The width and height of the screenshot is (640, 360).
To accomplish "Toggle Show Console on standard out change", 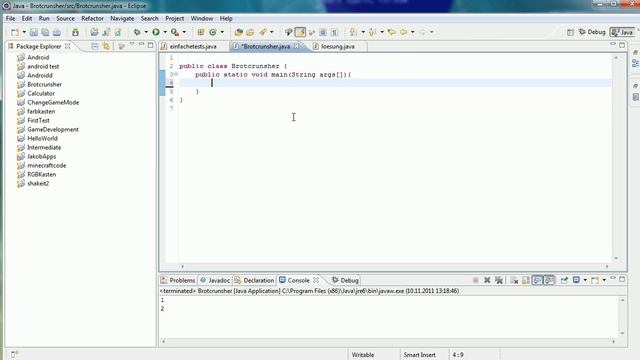I will [x=538, y=280].
